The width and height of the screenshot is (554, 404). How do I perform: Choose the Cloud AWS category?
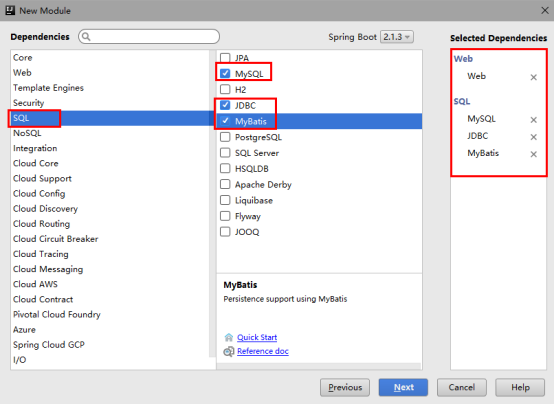coord(110,284)
